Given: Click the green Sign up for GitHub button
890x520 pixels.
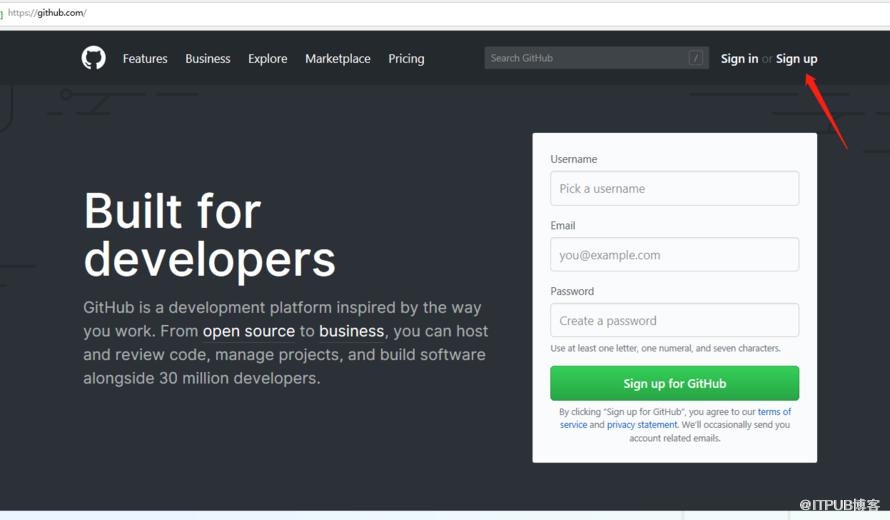Looking at the screenshot, I should [674, 383].
